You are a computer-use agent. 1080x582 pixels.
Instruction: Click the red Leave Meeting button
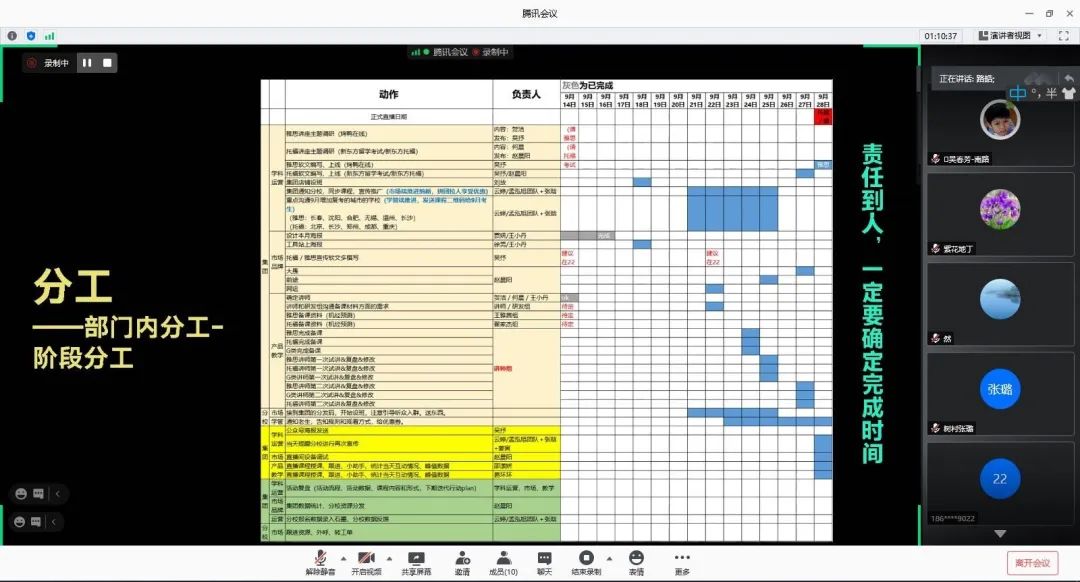[1035, 563]
